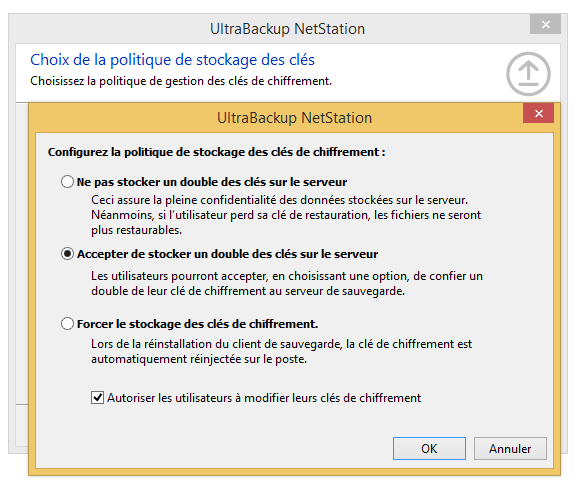Click the circular upload arrow icon
The height and width of the screenshot is (482, 576).
point(528,74)
